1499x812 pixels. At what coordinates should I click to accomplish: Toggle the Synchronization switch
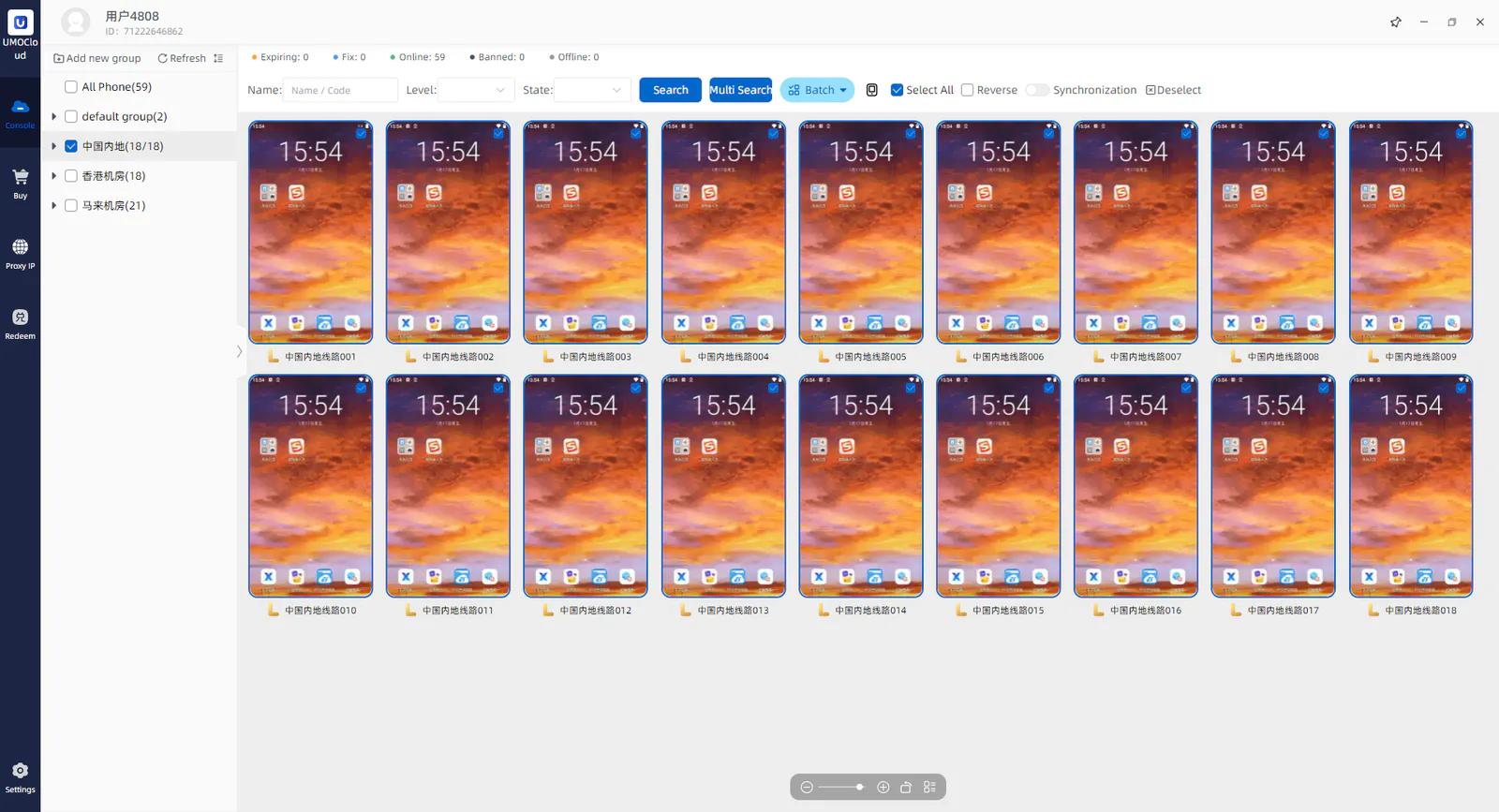pos(1037,90)
